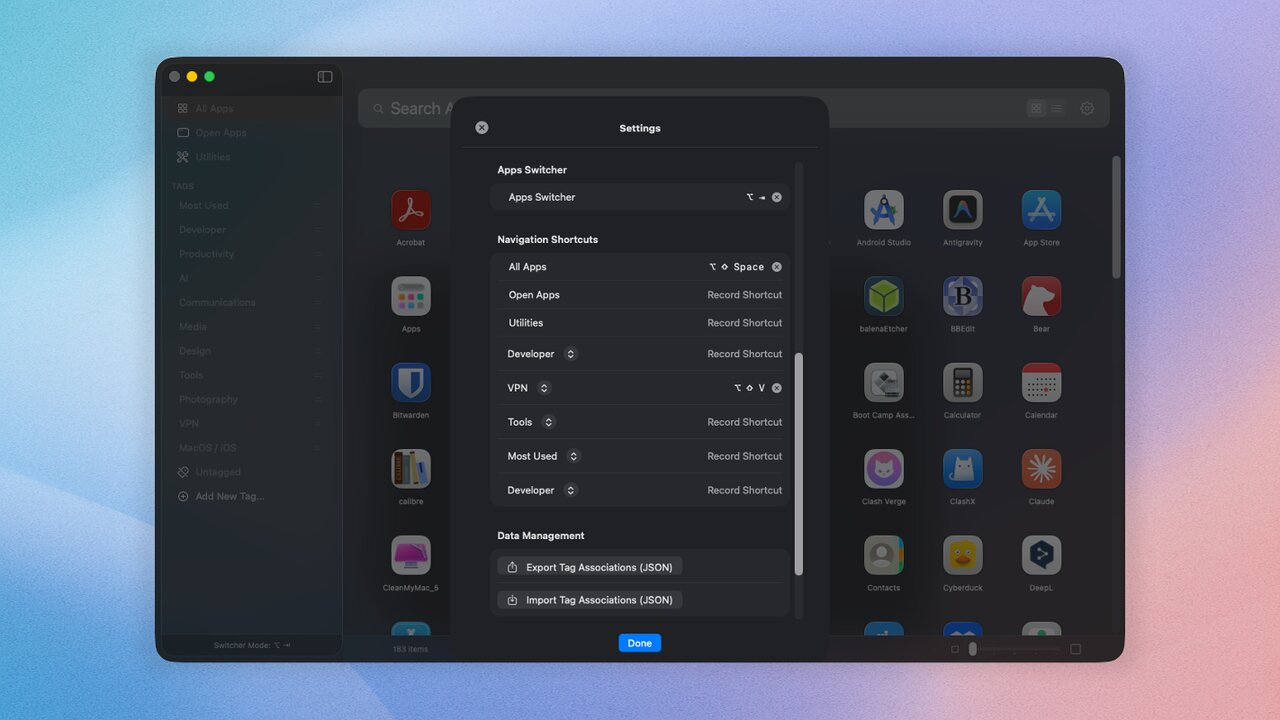This screenshot has height=720, width=1280.
Task: Click the Done button
Action: point(640,643)
